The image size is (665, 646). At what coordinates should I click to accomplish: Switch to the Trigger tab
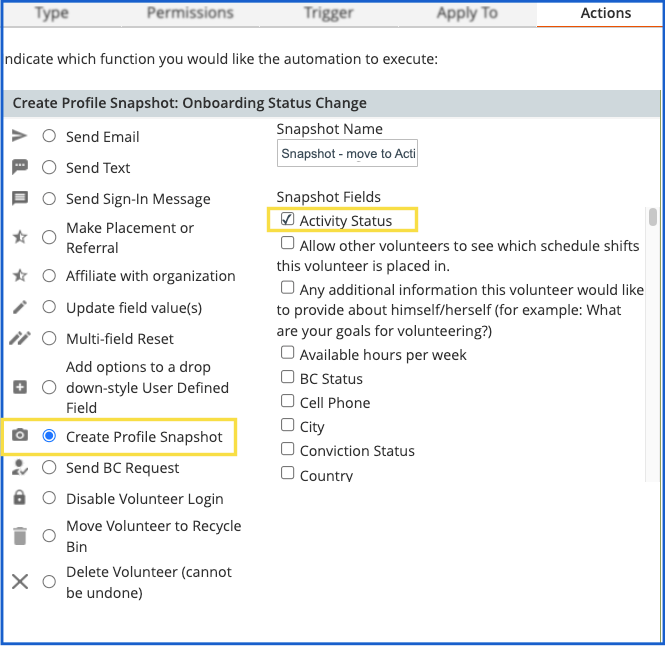coord(329,13)
